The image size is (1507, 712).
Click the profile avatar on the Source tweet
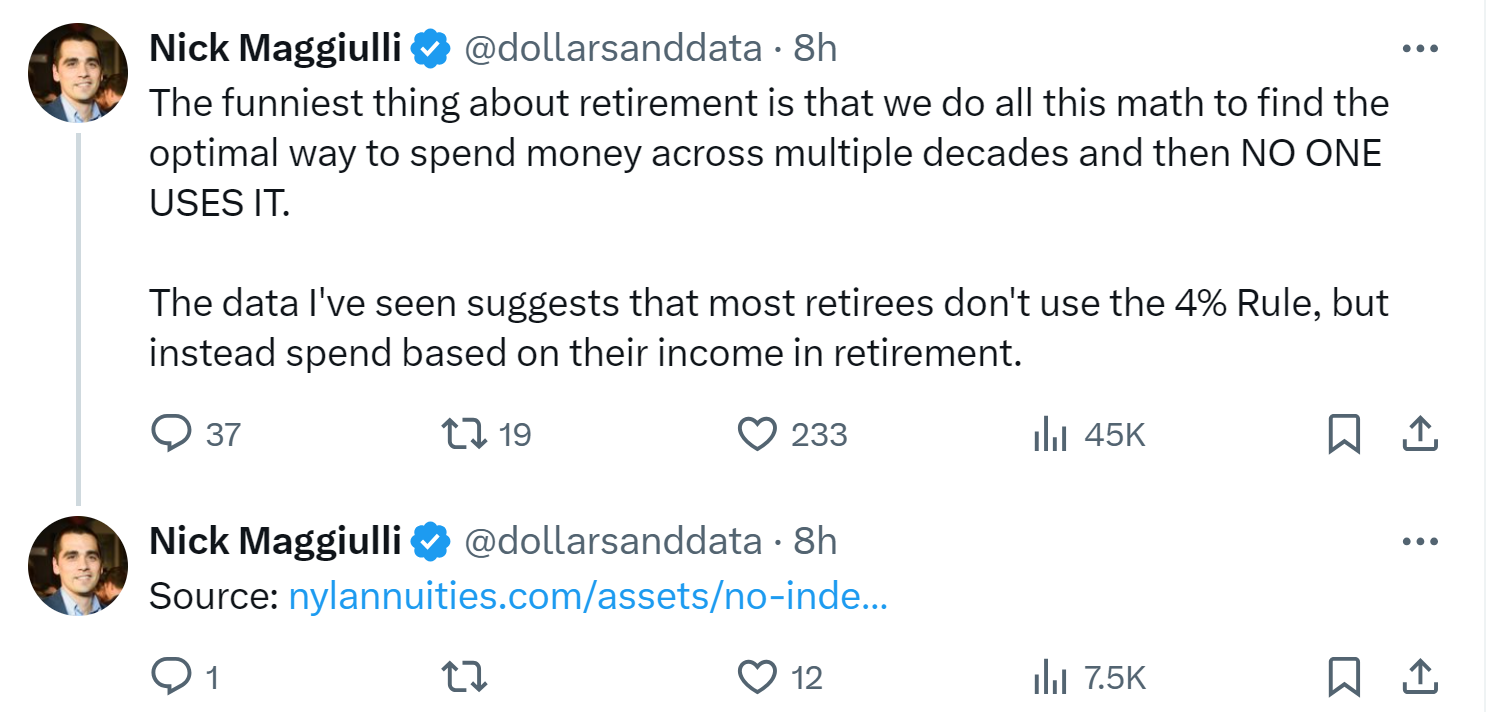click(x=78, y=566)
